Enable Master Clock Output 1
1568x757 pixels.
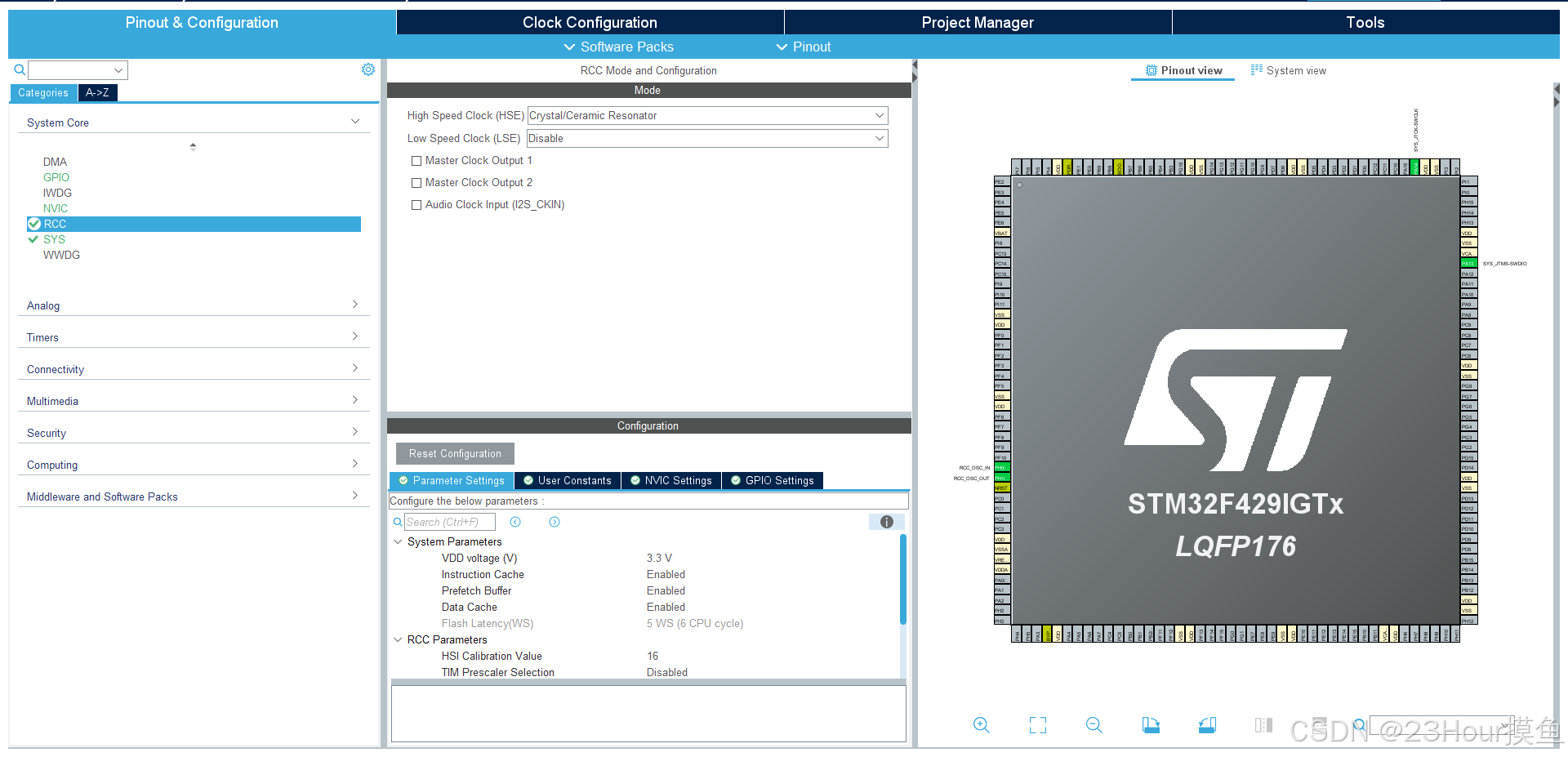click(416, 161)
